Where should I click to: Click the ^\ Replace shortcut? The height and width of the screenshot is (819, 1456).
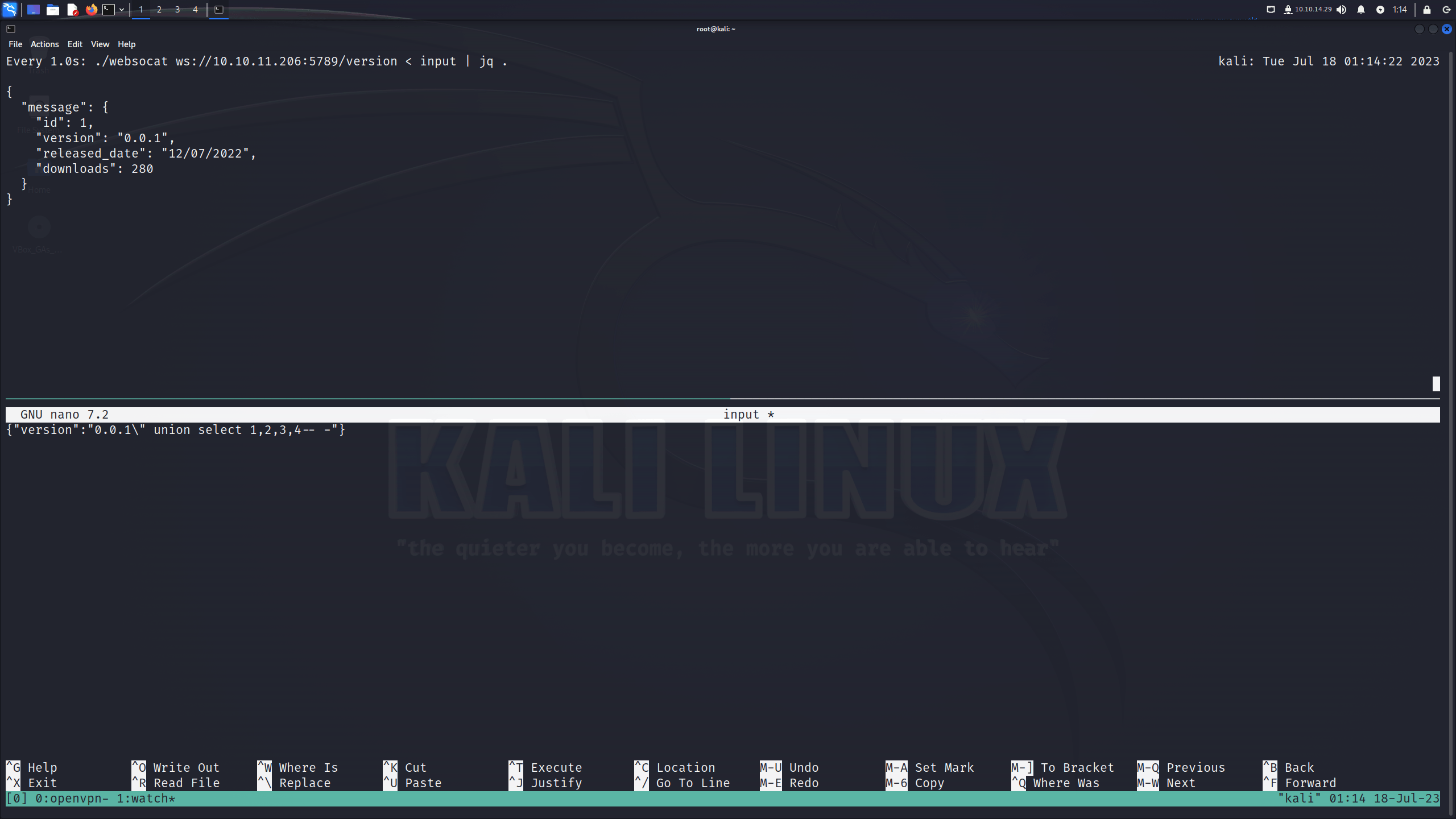[294, 783]
